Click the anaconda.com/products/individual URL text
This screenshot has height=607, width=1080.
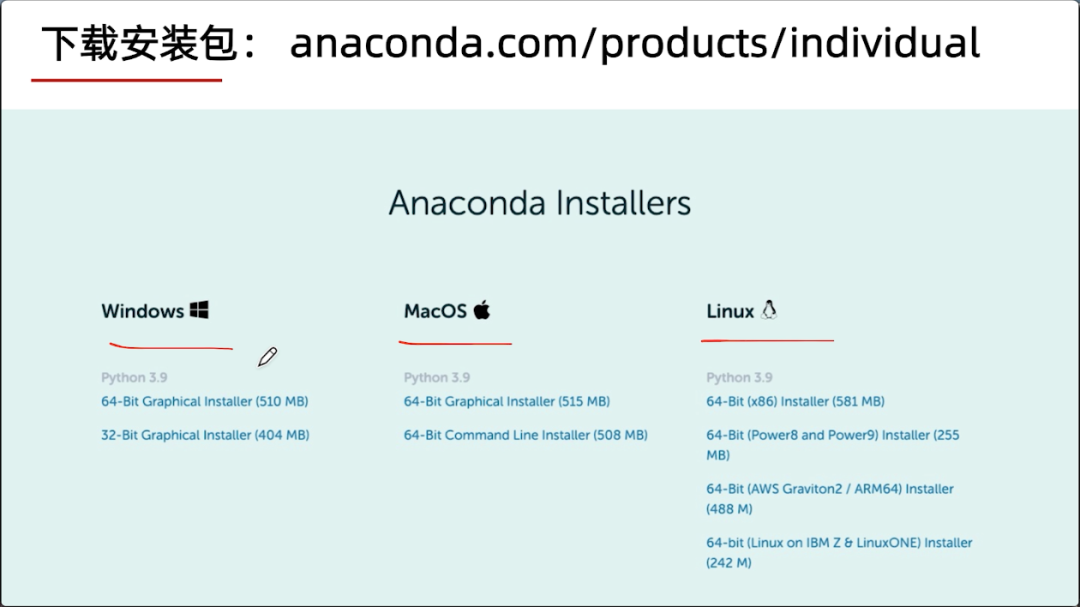[634, 44]
